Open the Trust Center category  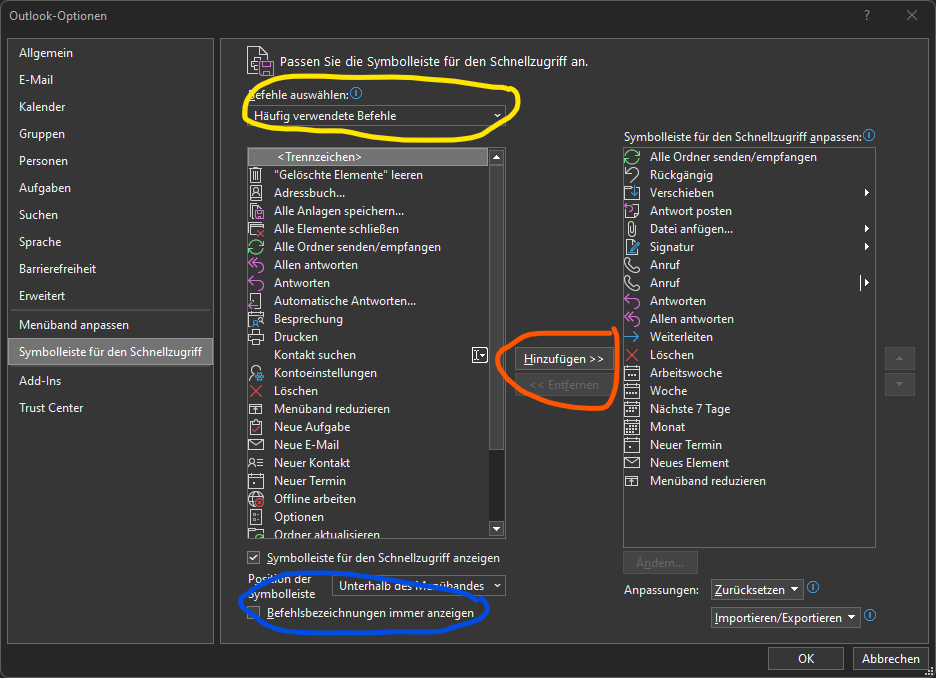pos(110,408)
